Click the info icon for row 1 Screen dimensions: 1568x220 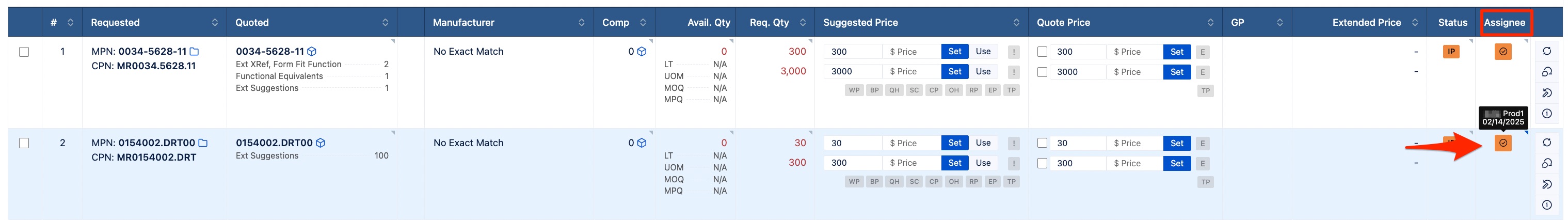1546,113
